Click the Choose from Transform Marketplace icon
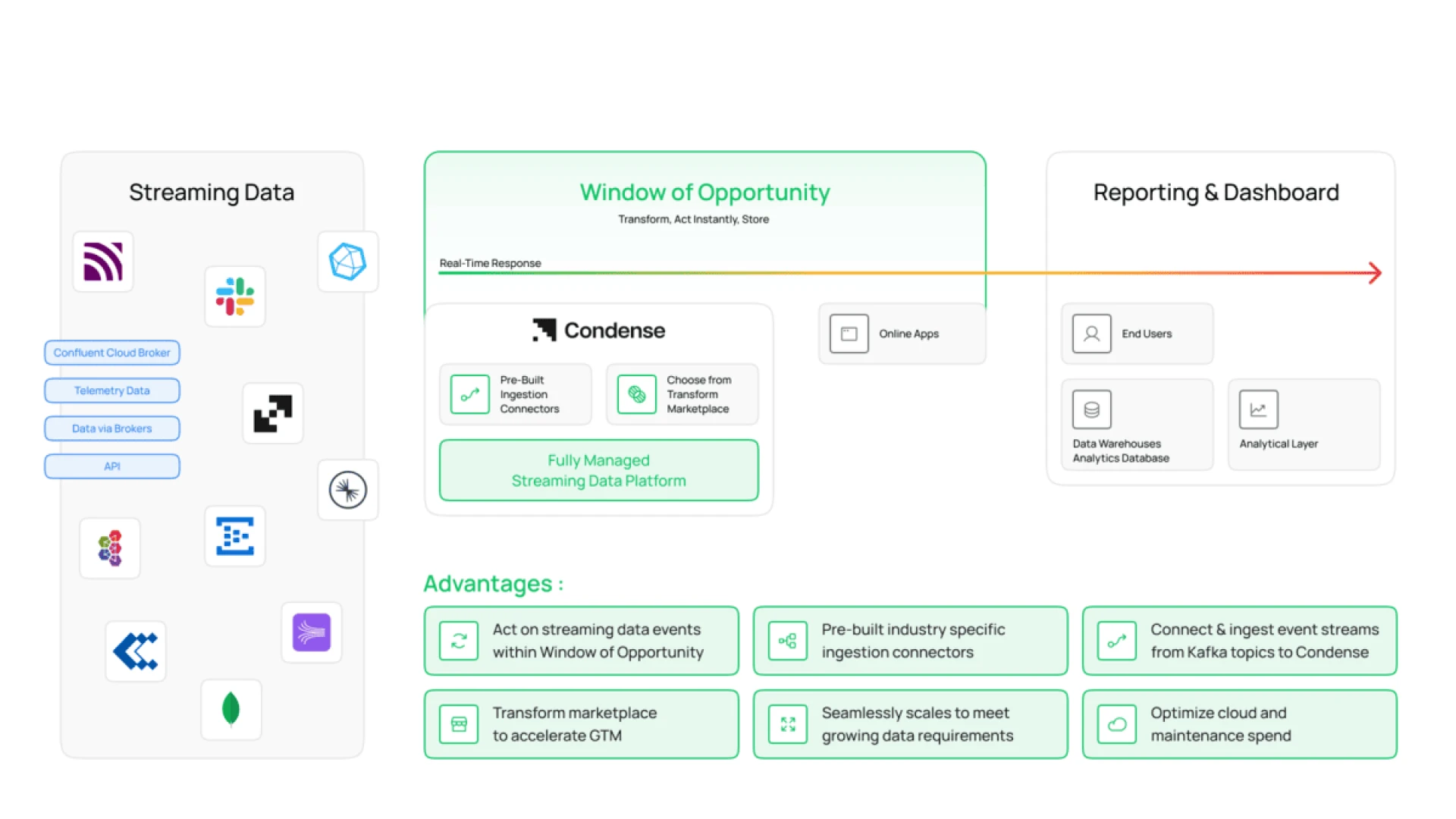This screenshot has height=819, width=1456. (635, 394)
